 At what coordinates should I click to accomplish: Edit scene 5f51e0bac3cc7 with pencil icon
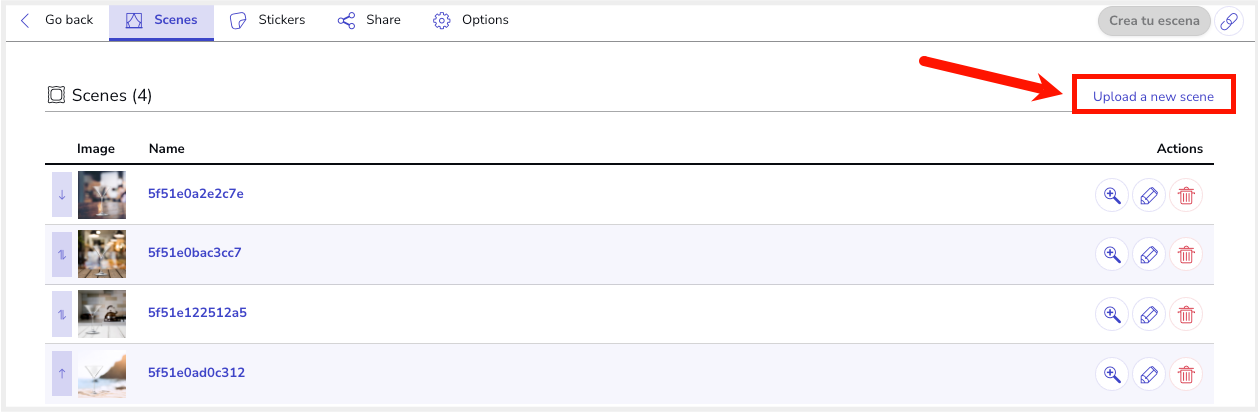1149,255
